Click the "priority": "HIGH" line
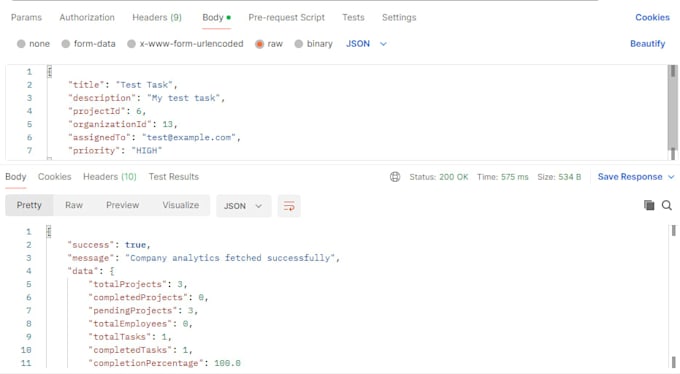Viewport: 680px width, 374px height. pyautogui.click(x=114, y=151)
